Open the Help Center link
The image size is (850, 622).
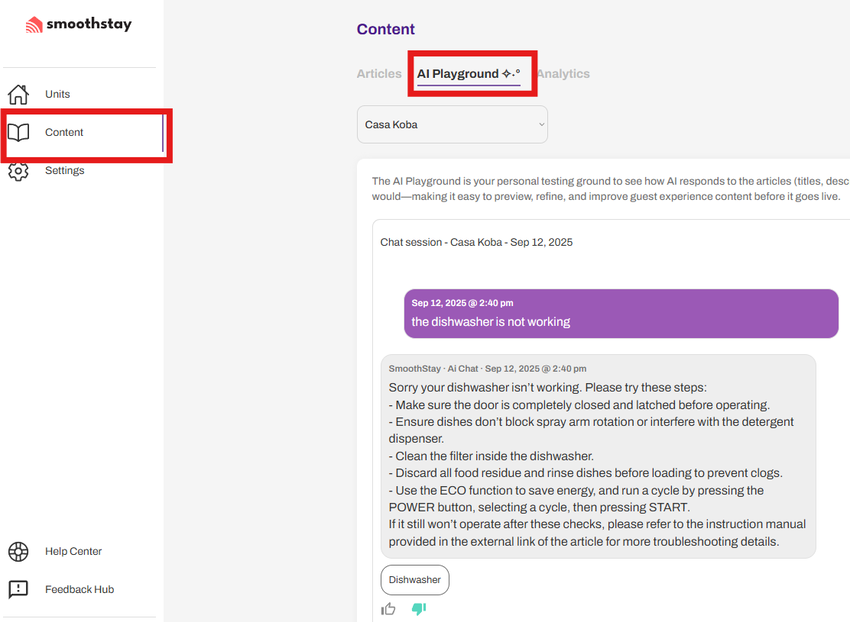[73, 552]
